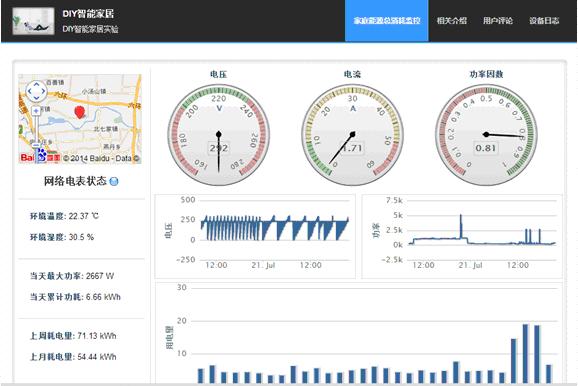
Task: Click the Baidu logo on the map
Action: tap(40, 157)
